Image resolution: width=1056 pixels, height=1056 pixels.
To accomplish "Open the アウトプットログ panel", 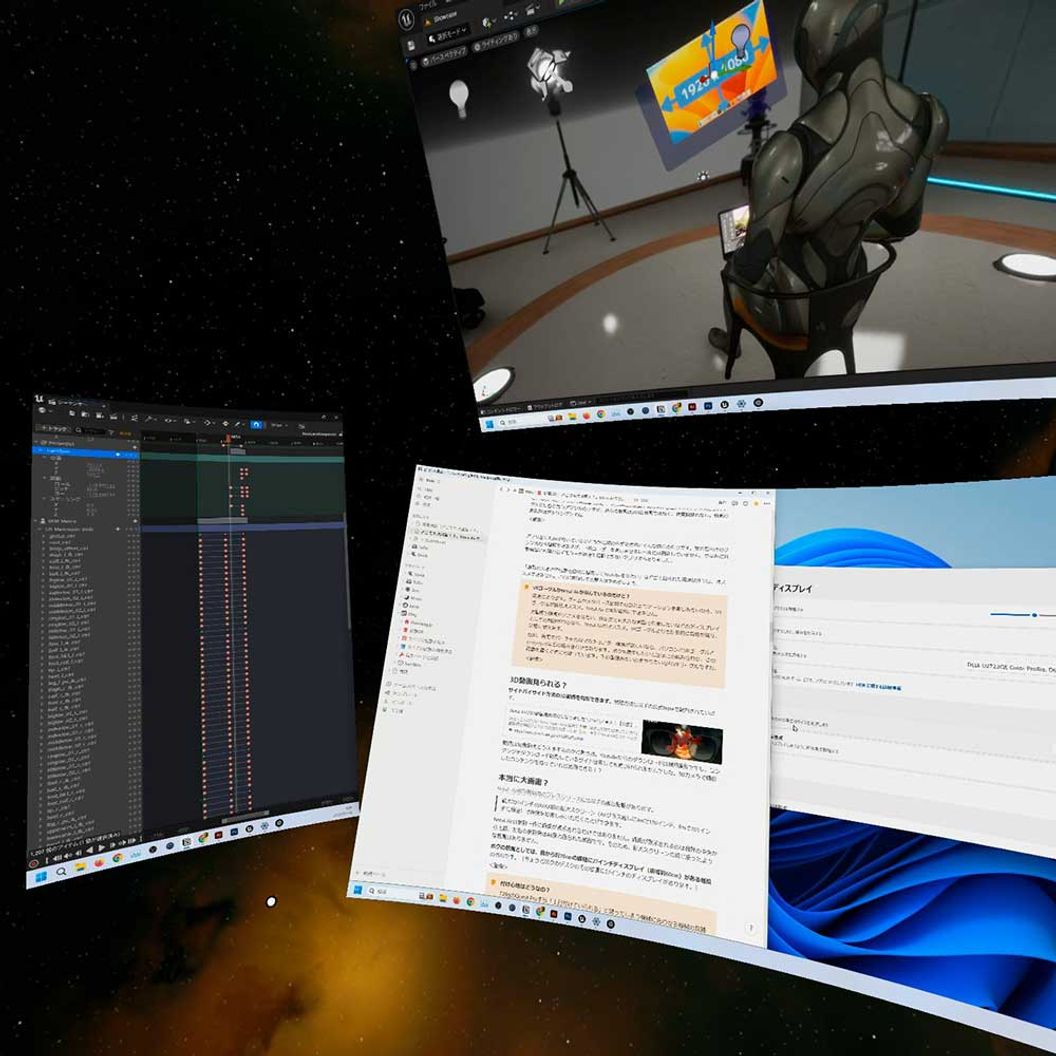I will [546, 407].
